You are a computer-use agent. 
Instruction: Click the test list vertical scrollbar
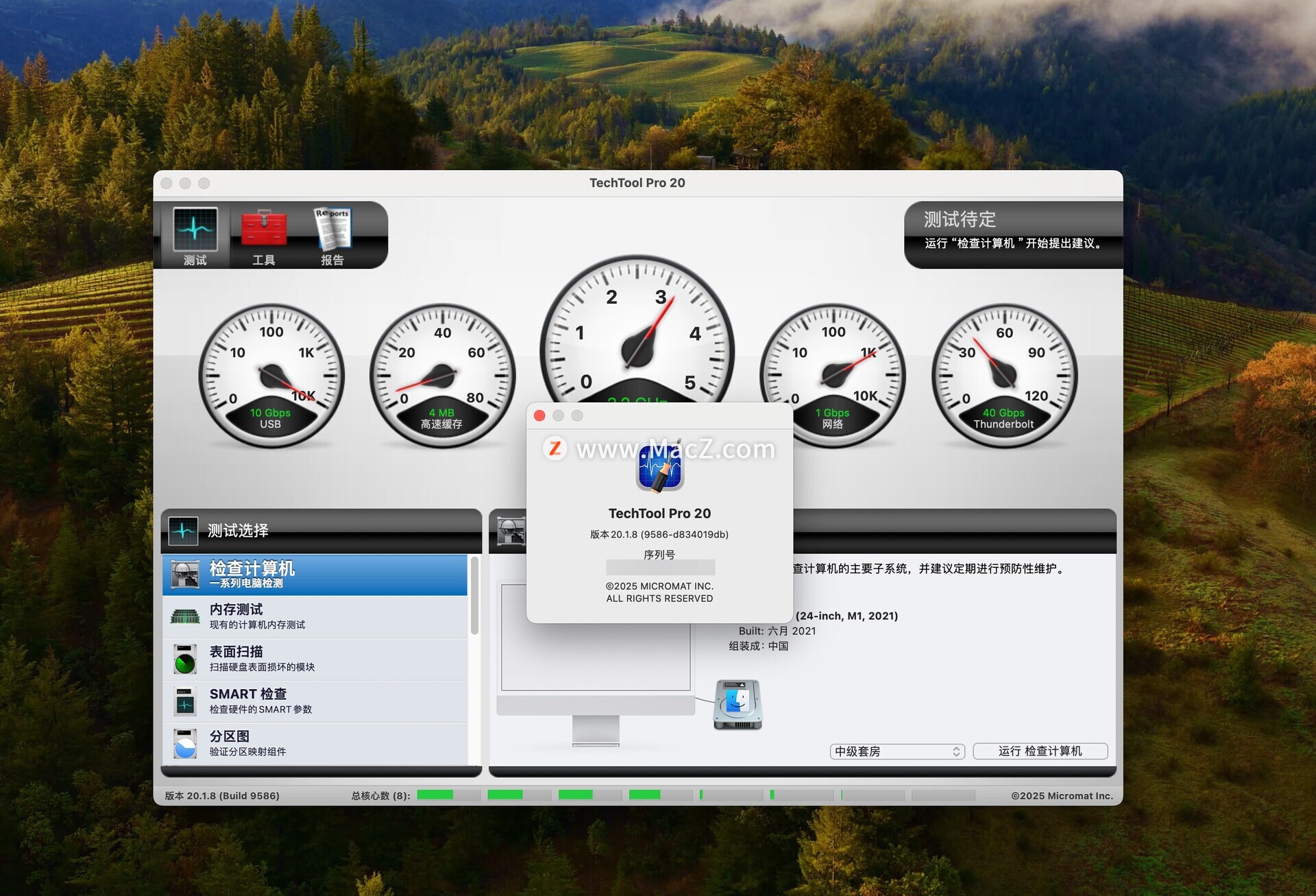(474, 596)
